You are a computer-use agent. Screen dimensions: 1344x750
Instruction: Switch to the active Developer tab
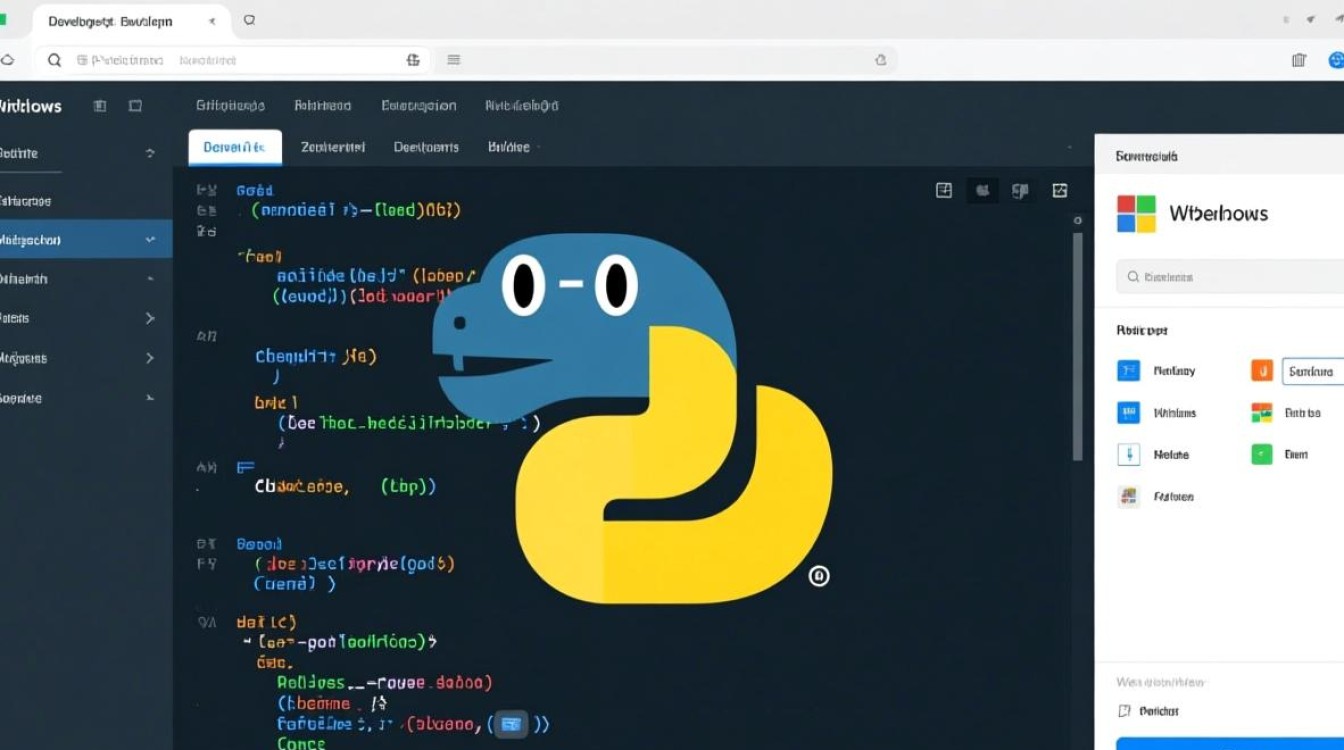pyautogui.click(x=234, y=146)
